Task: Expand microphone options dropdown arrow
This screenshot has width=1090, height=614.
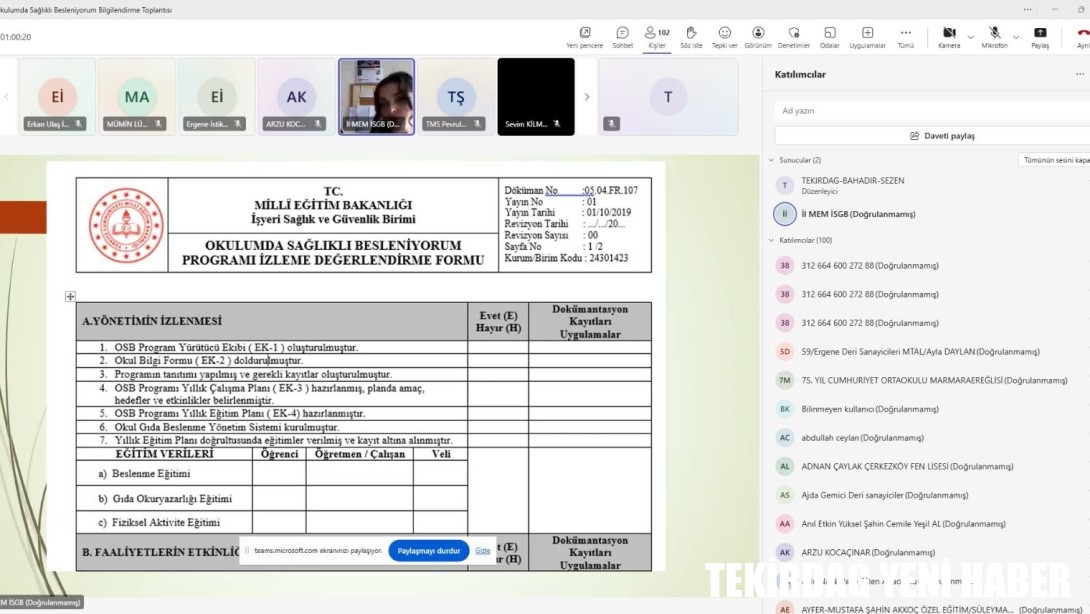Action: click(1016, 37)
